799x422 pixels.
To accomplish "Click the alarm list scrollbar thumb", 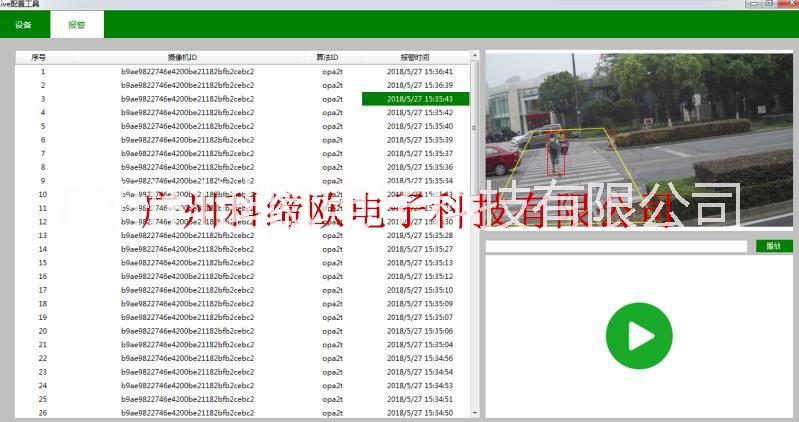I will pyautogui.click(x=475, y=127).
